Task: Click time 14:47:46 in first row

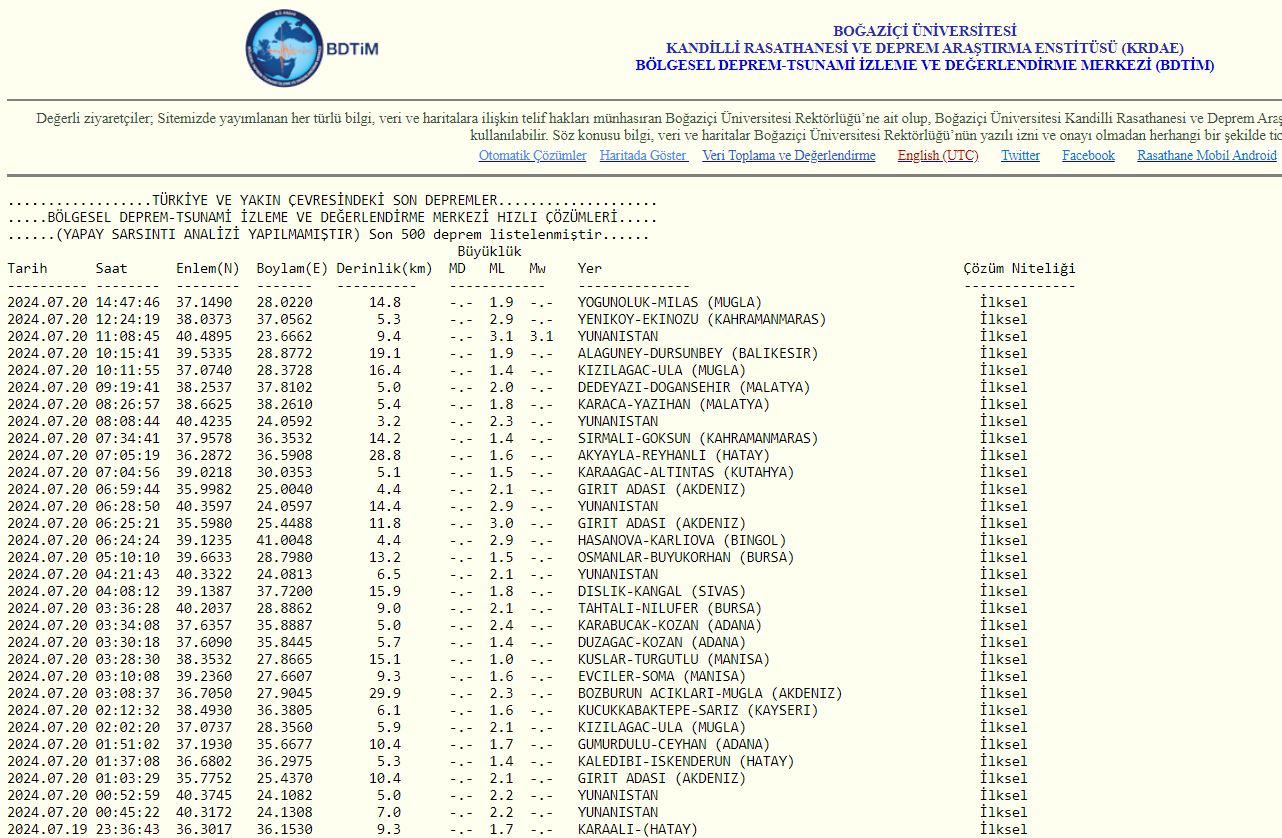Action: point(128,302)
